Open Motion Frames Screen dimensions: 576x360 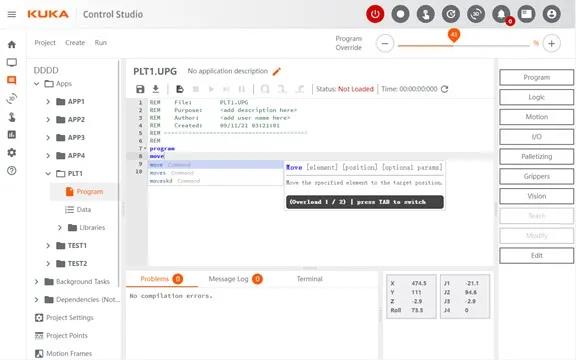pyautogui.click(x=63, y=353)
